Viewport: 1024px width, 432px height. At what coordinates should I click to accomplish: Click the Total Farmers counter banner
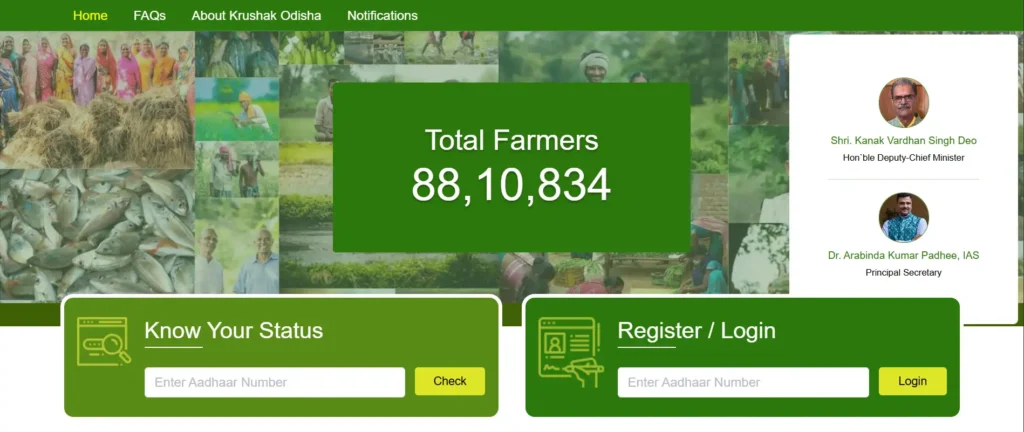(x=511, y=167)
